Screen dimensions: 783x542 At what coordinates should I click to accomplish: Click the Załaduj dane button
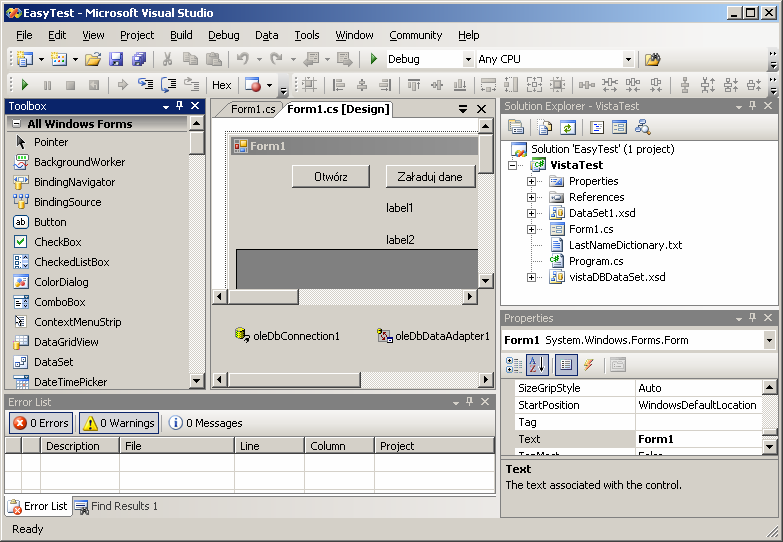[430, 176]
